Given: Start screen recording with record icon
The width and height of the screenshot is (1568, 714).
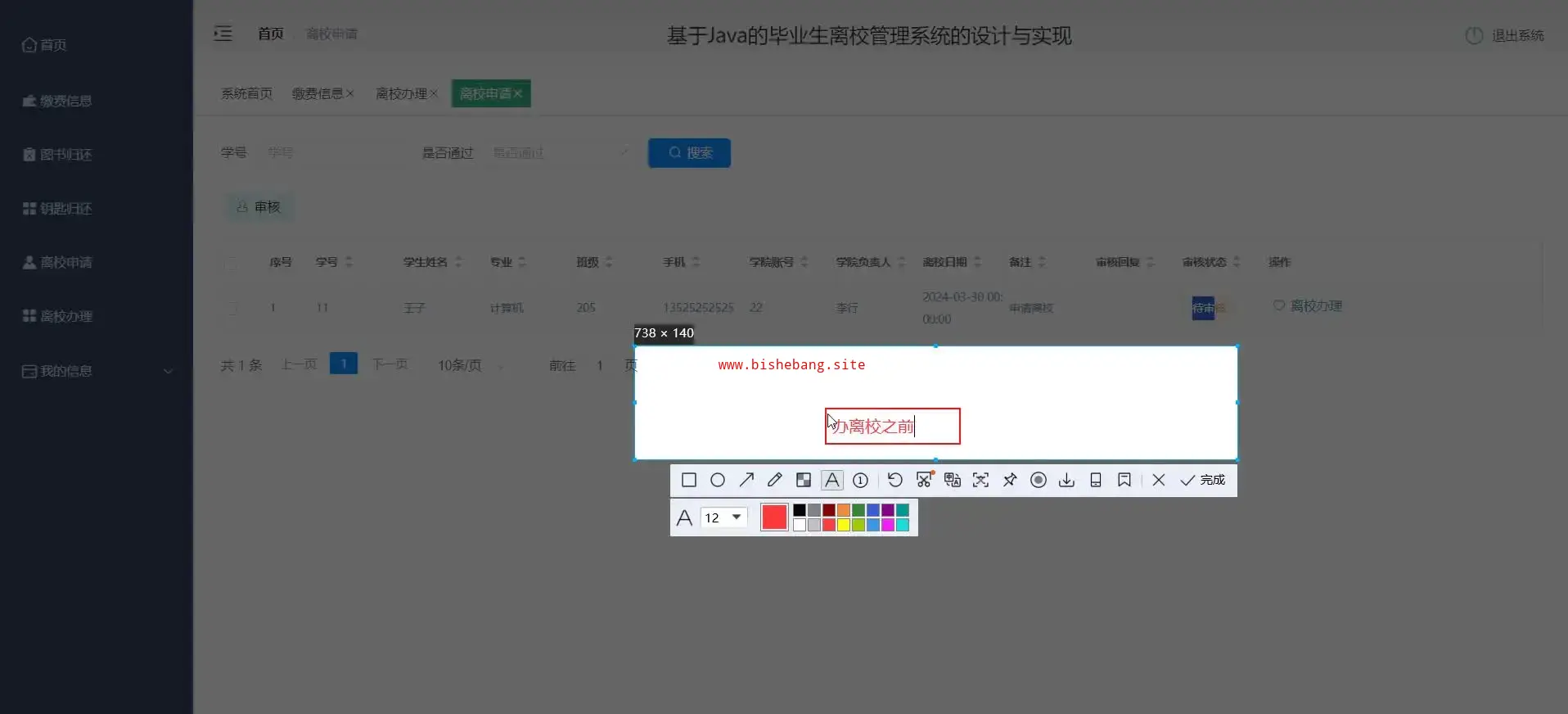Looking at the screenshot, I should 1038,480.
